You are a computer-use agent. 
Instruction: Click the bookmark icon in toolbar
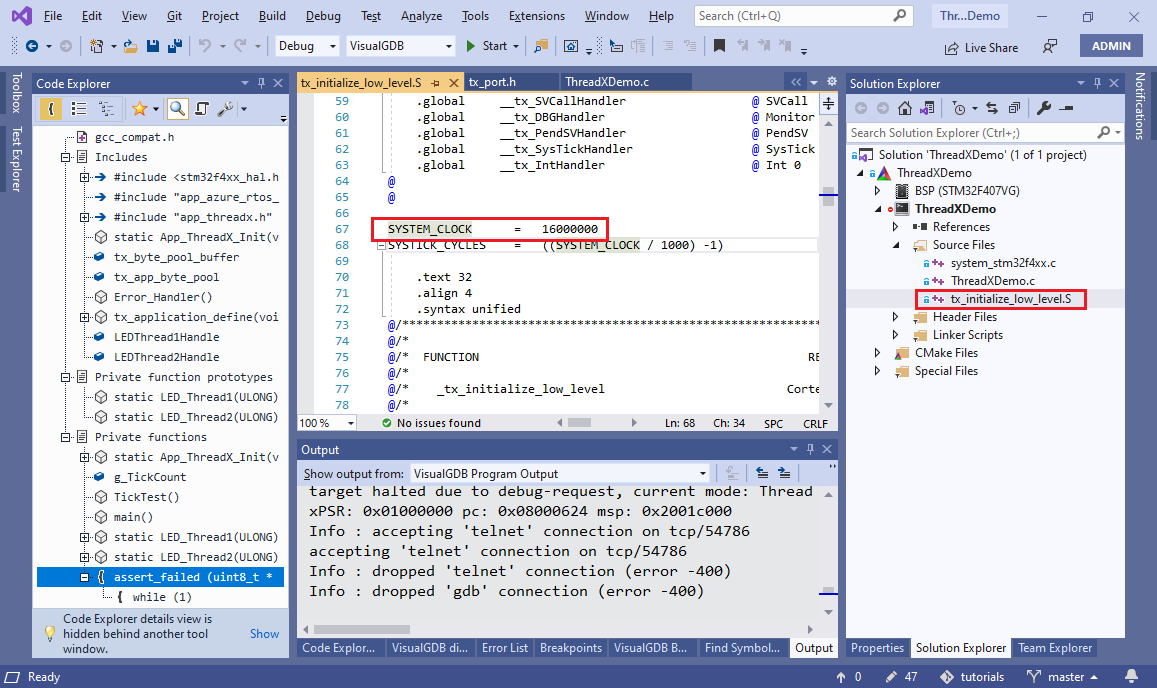point(719,46)
